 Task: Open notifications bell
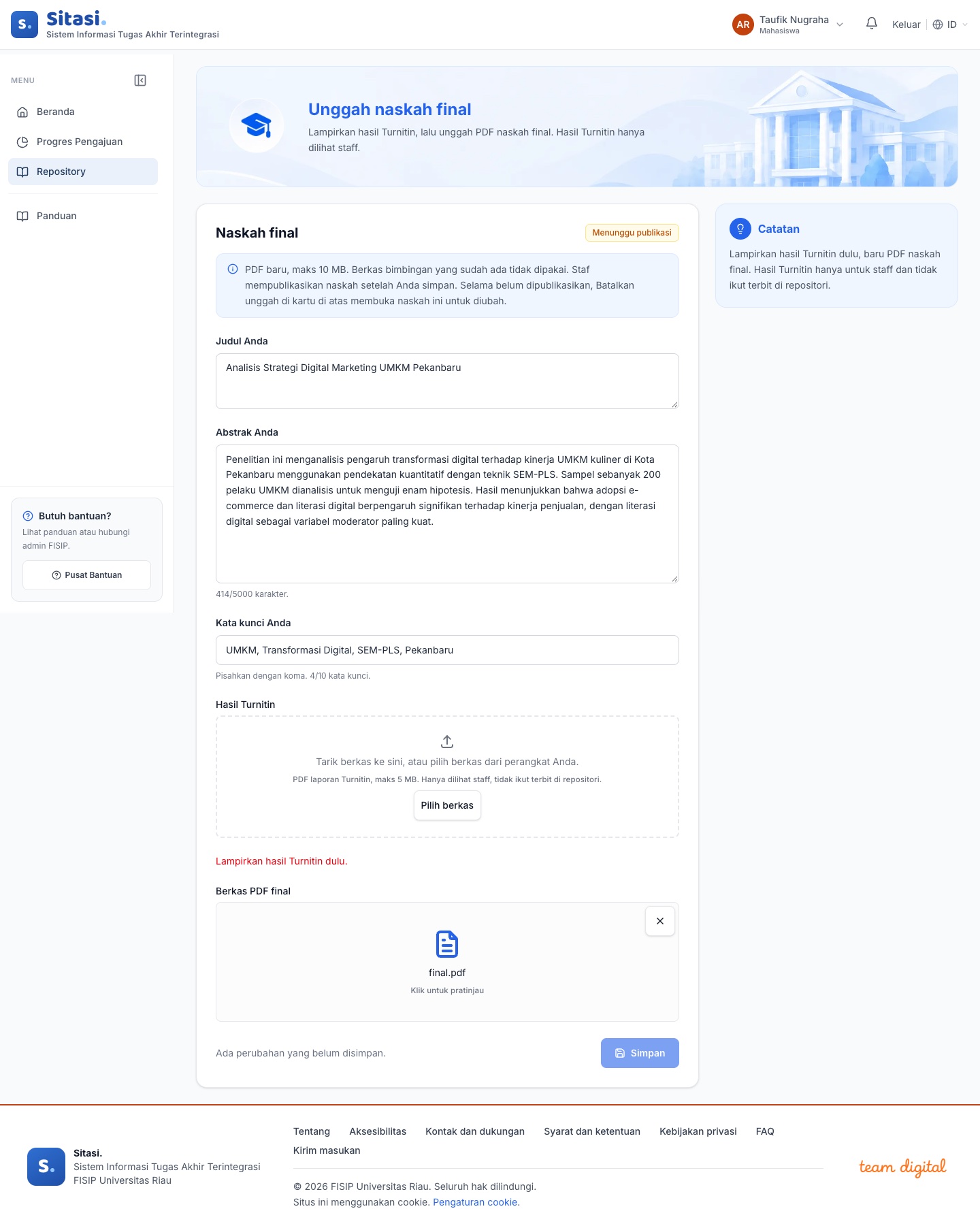(871, 24)
